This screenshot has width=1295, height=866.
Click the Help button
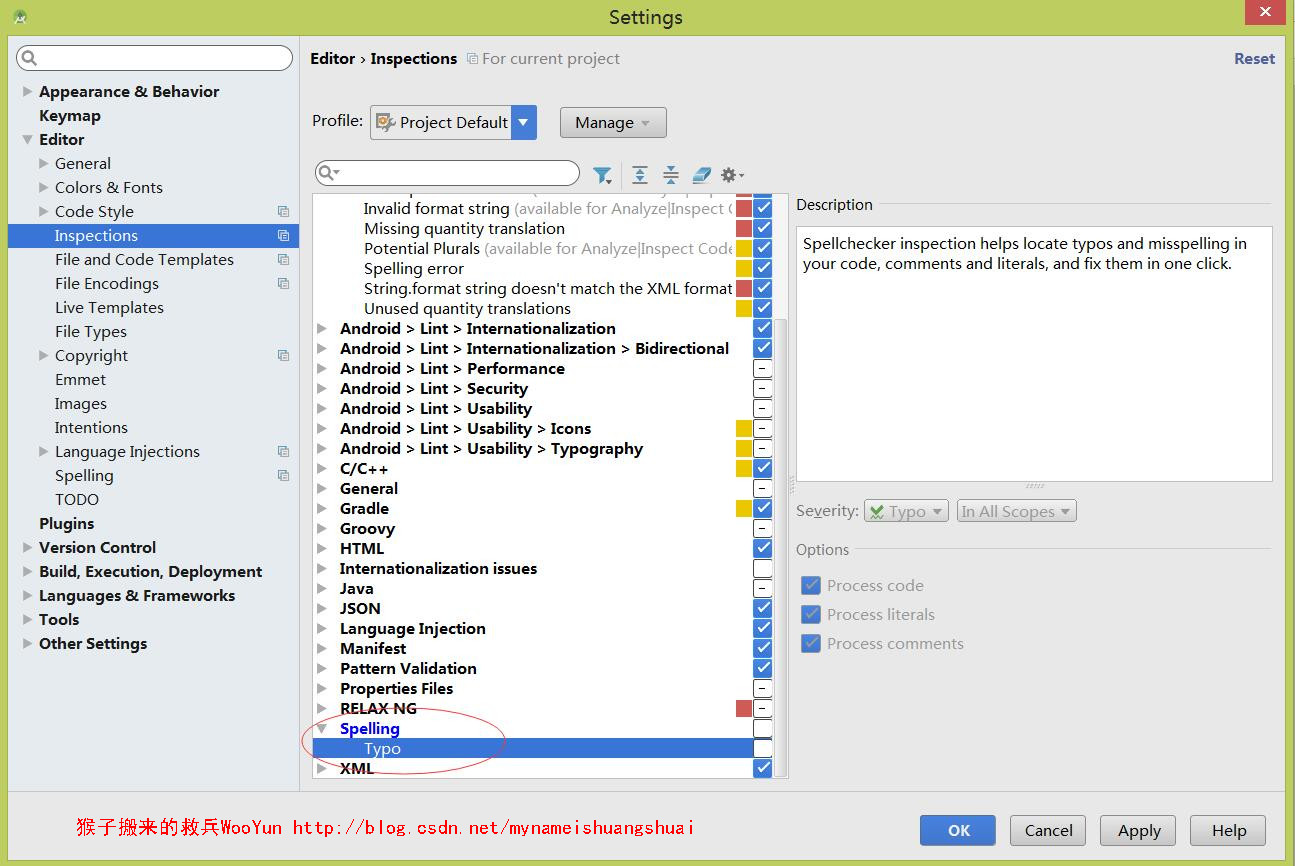tap(1229, 830)
